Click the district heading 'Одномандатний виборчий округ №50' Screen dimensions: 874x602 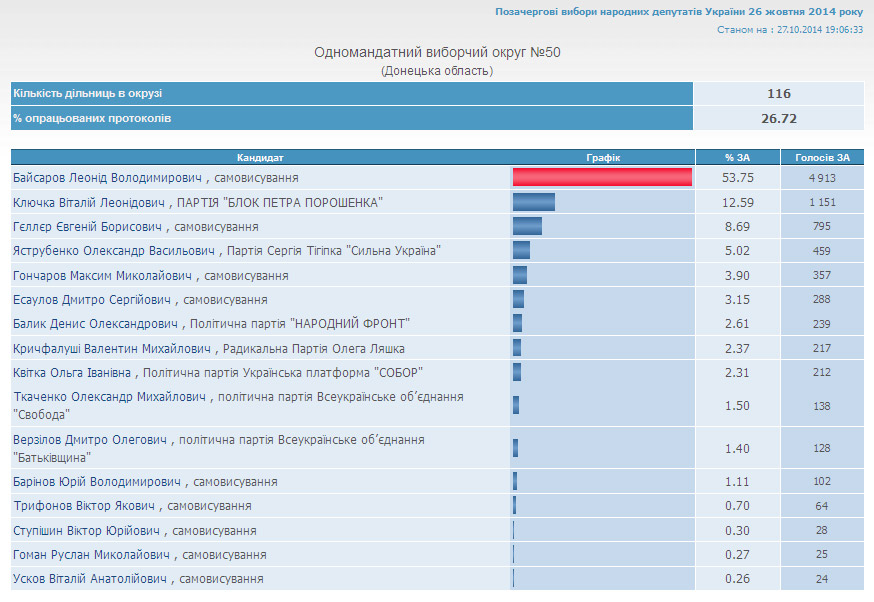pyautogui.click(x=437, y=52)
